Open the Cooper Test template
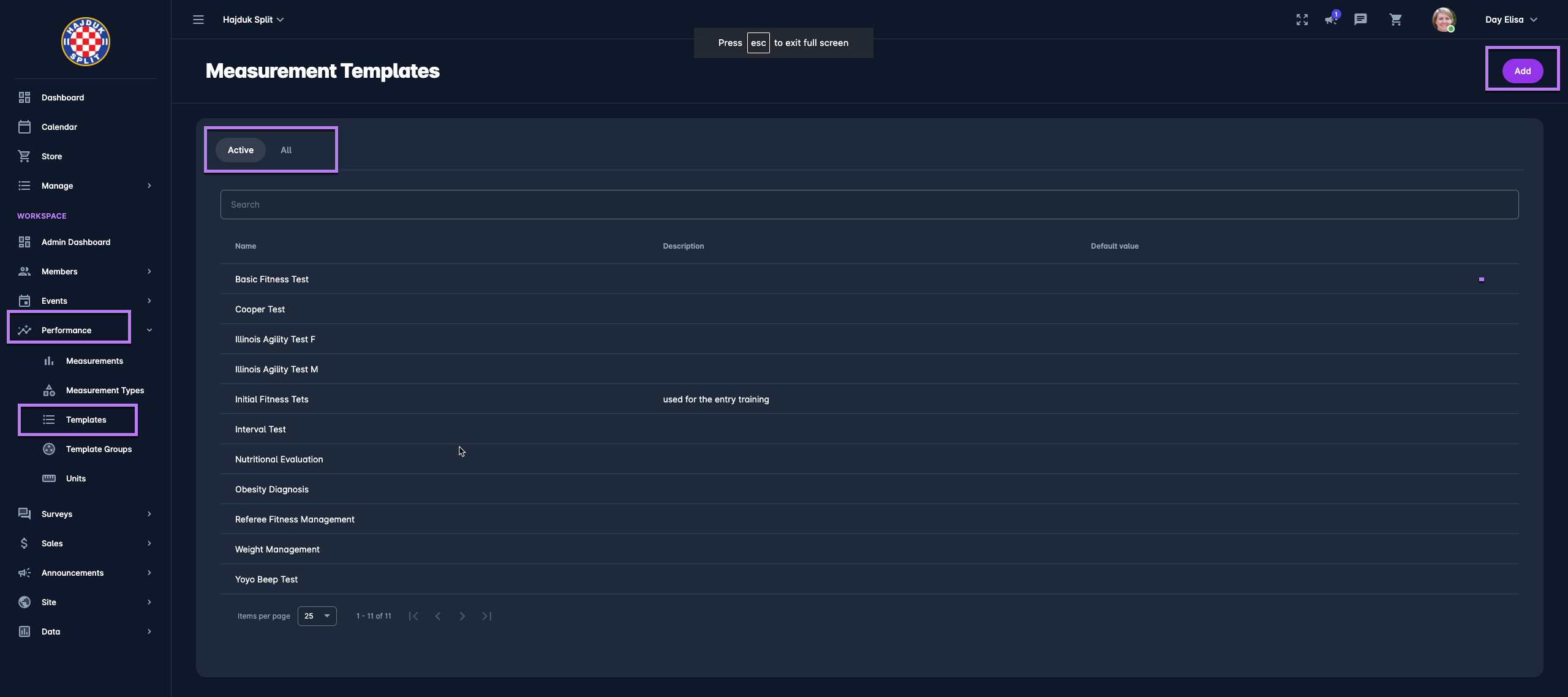1568x697 pixels. tap(260, 309)
